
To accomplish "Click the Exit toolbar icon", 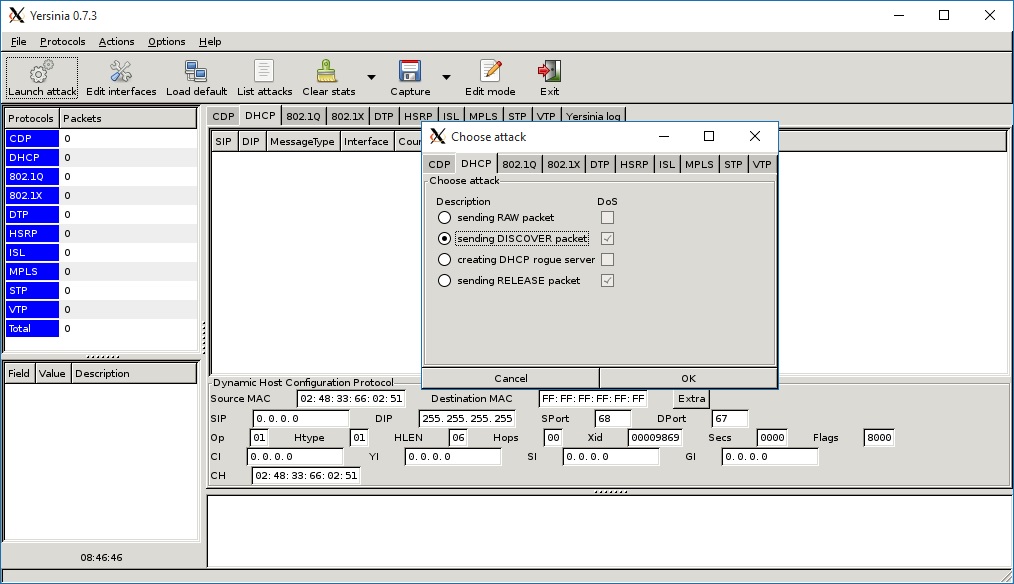I will [549, 72].
